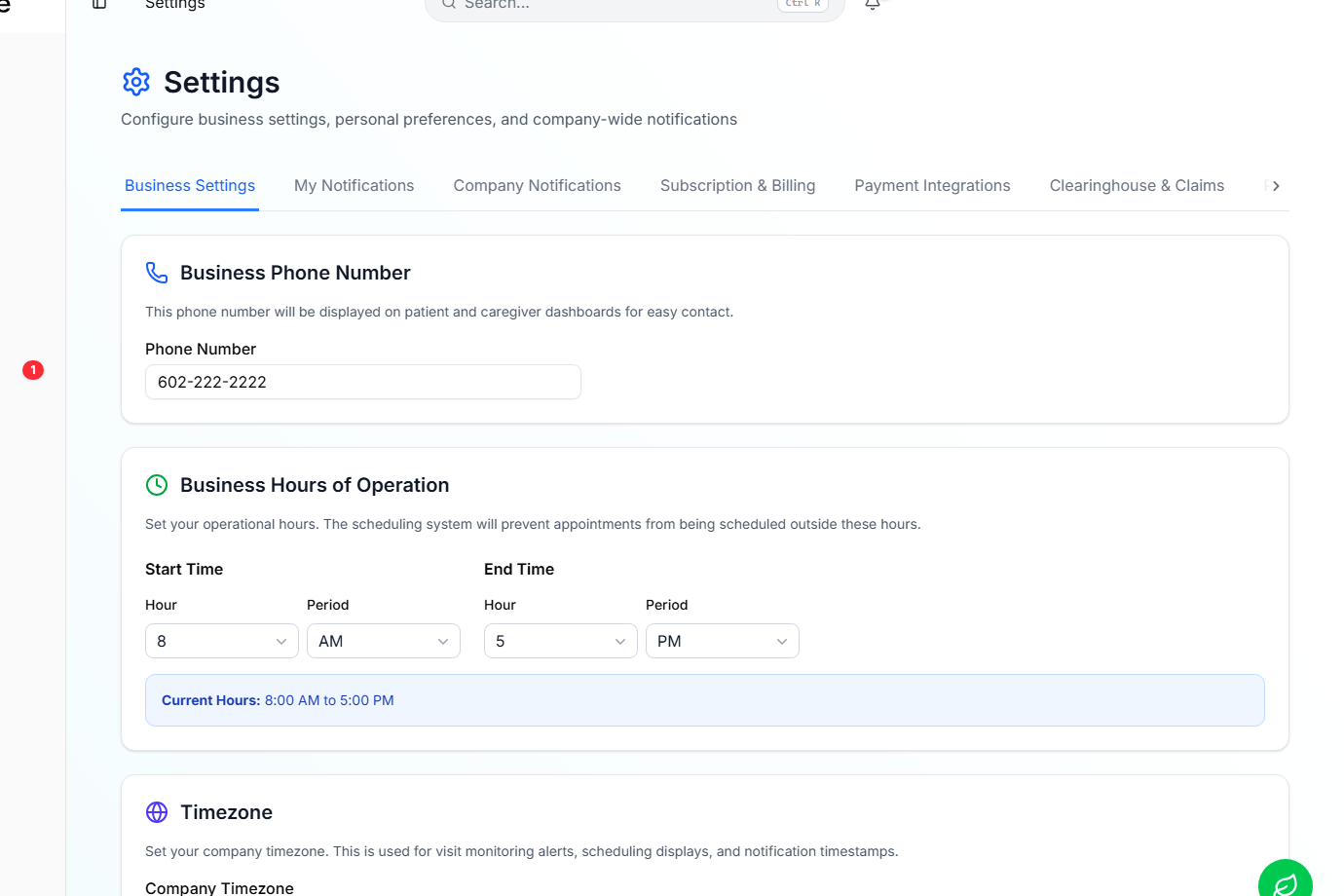Click the Current Hours summary banner
The image size is (1344, 896).
[x=705, y=700]
